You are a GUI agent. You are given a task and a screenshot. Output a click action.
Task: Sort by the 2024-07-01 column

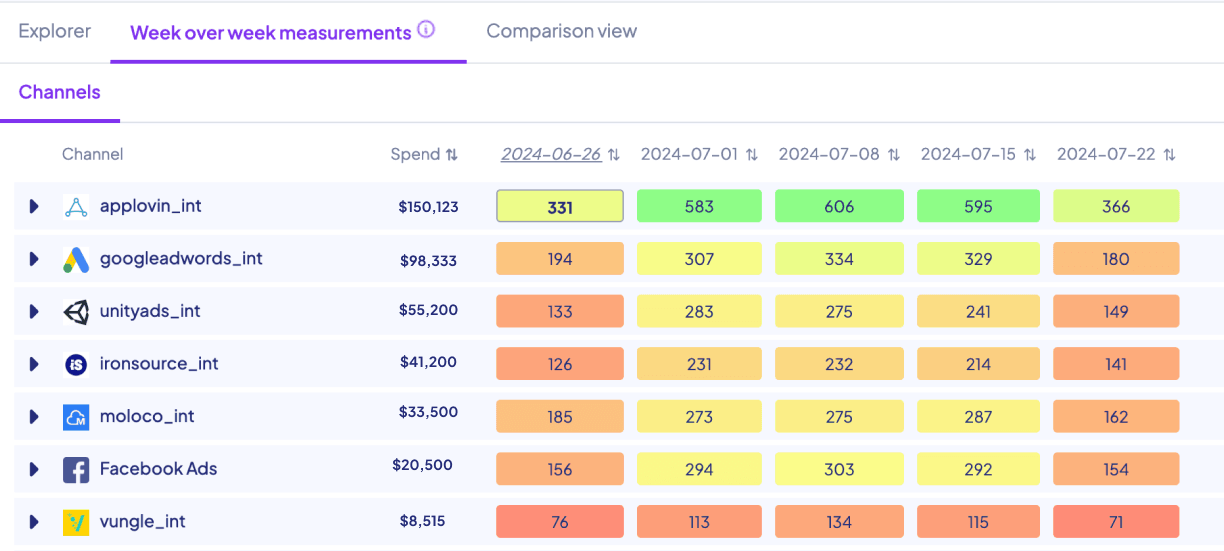click(752, 155)
